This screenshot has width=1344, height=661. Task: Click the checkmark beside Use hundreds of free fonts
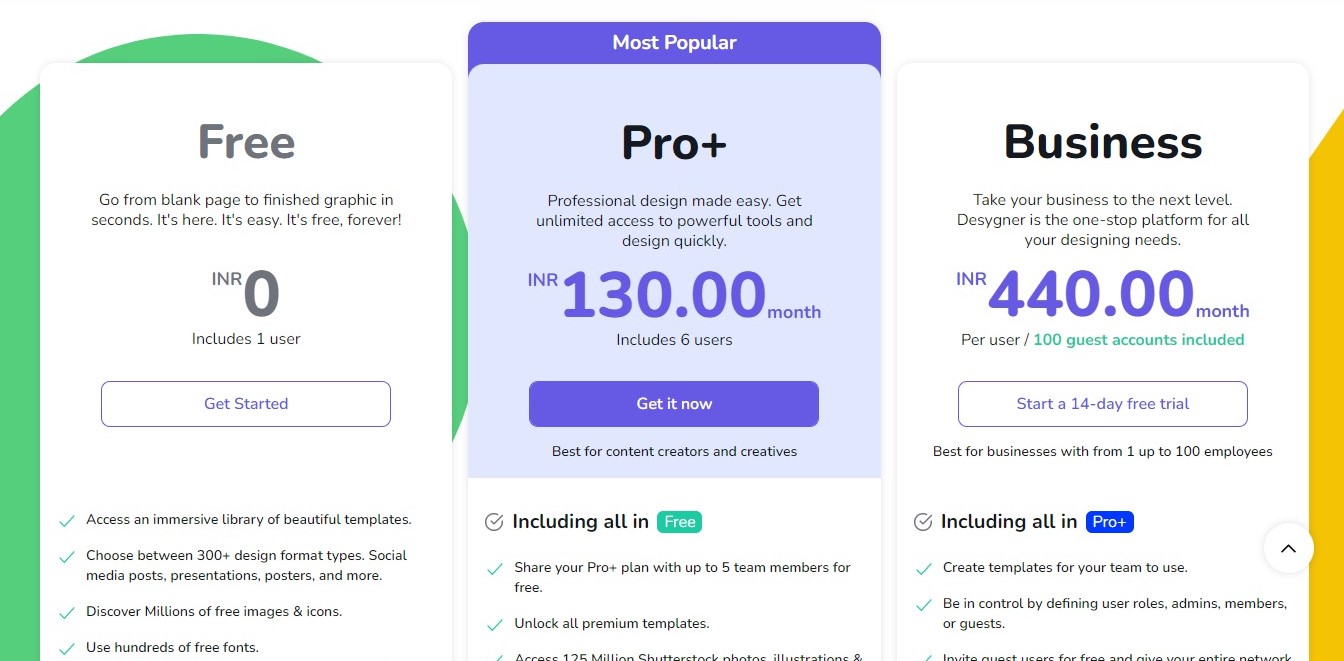67,649
